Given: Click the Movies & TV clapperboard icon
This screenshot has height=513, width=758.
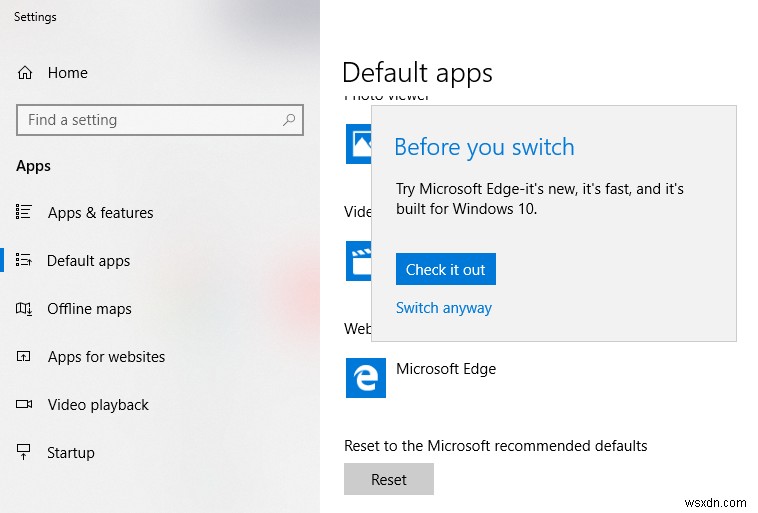Looking at the screenshot, I should pos(359,261).
